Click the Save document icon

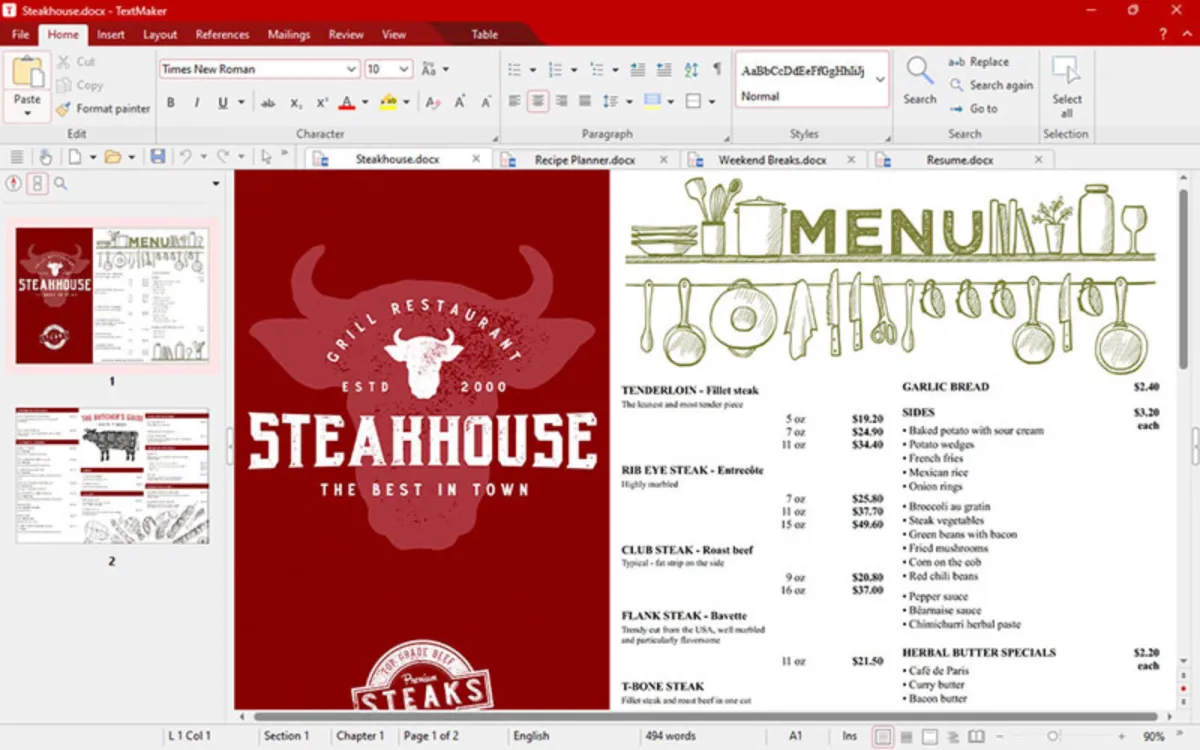(x=157, y=157)
